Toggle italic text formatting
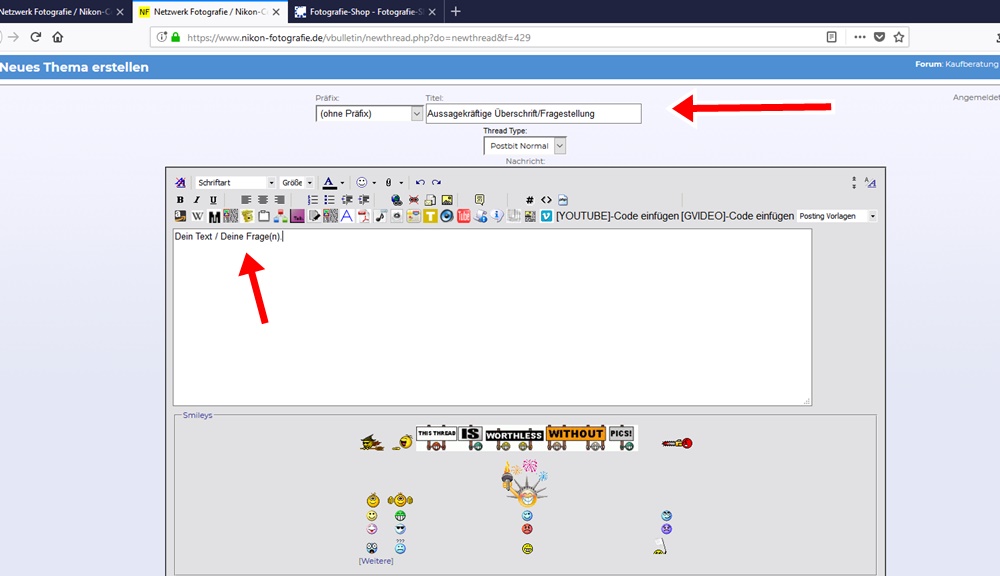The height and width of the screenshot is (576, 1000). pyautogui.click(x=196, y=200)
